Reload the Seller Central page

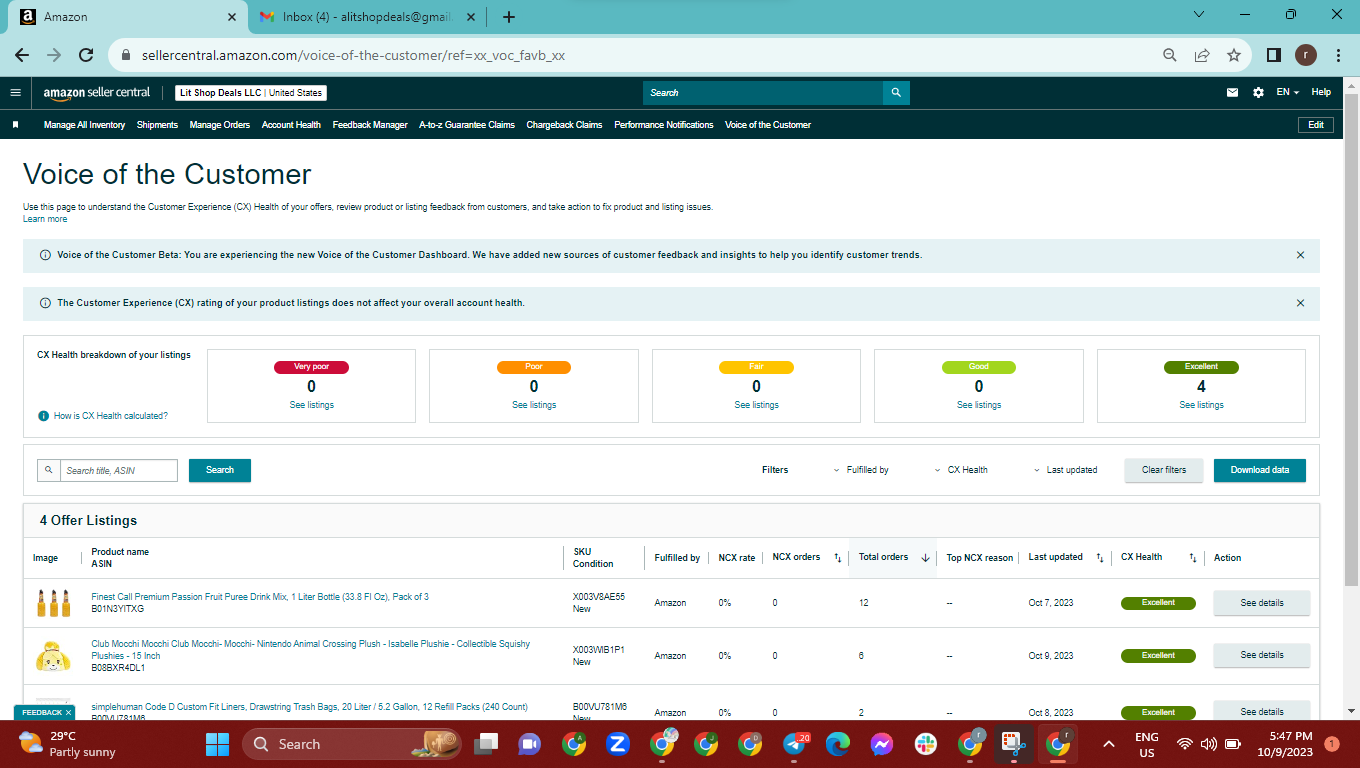click(86, 55)
